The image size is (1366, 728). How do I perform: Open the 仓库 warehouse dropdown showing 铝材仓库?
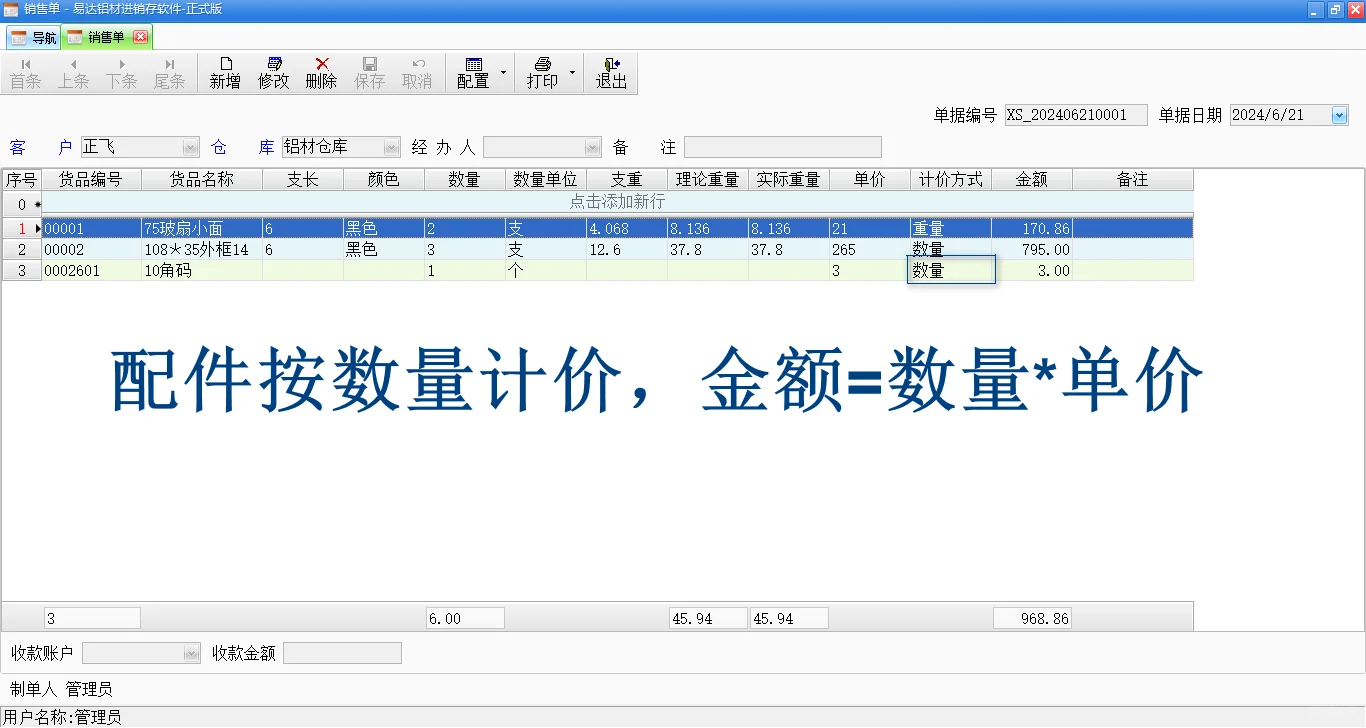[x=390, y=146]
